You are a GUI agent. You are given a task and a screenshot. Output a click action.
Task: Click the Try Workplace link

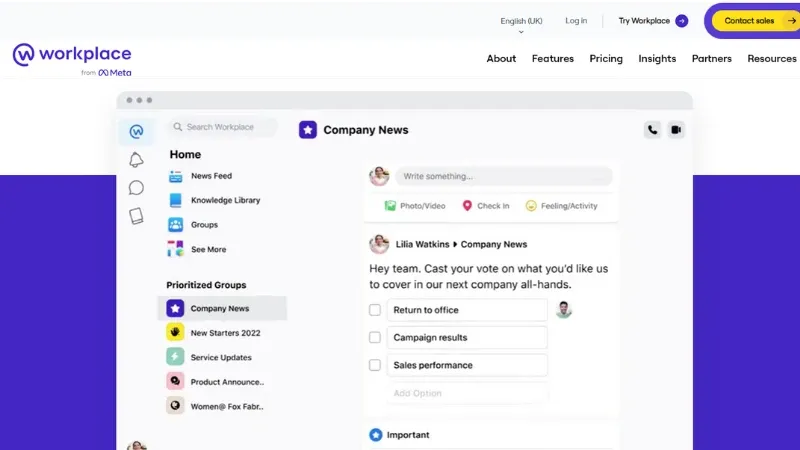pyautogui.click(x=644, y=21)
